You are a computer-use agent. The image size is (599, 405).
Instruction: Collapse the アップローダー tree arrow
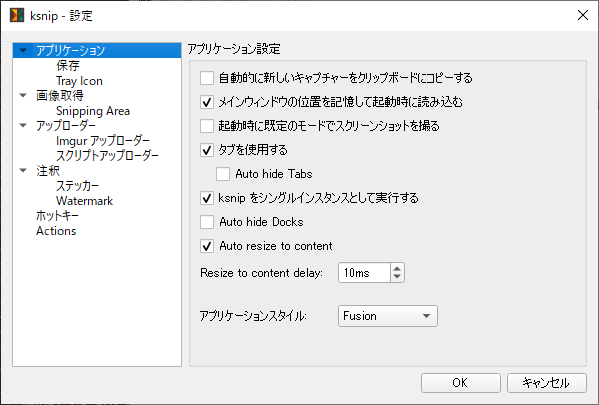23,125
